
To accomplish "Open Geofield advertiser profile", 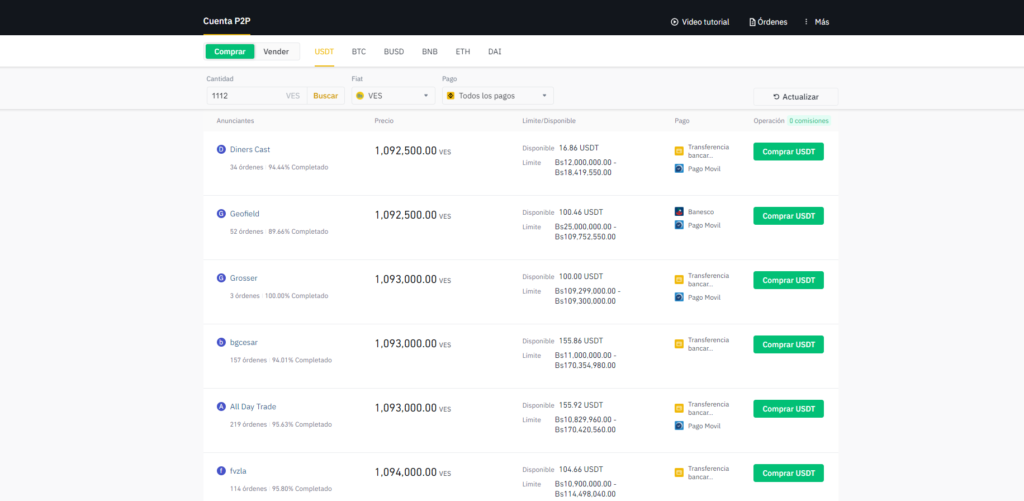I will click(245, 214).
